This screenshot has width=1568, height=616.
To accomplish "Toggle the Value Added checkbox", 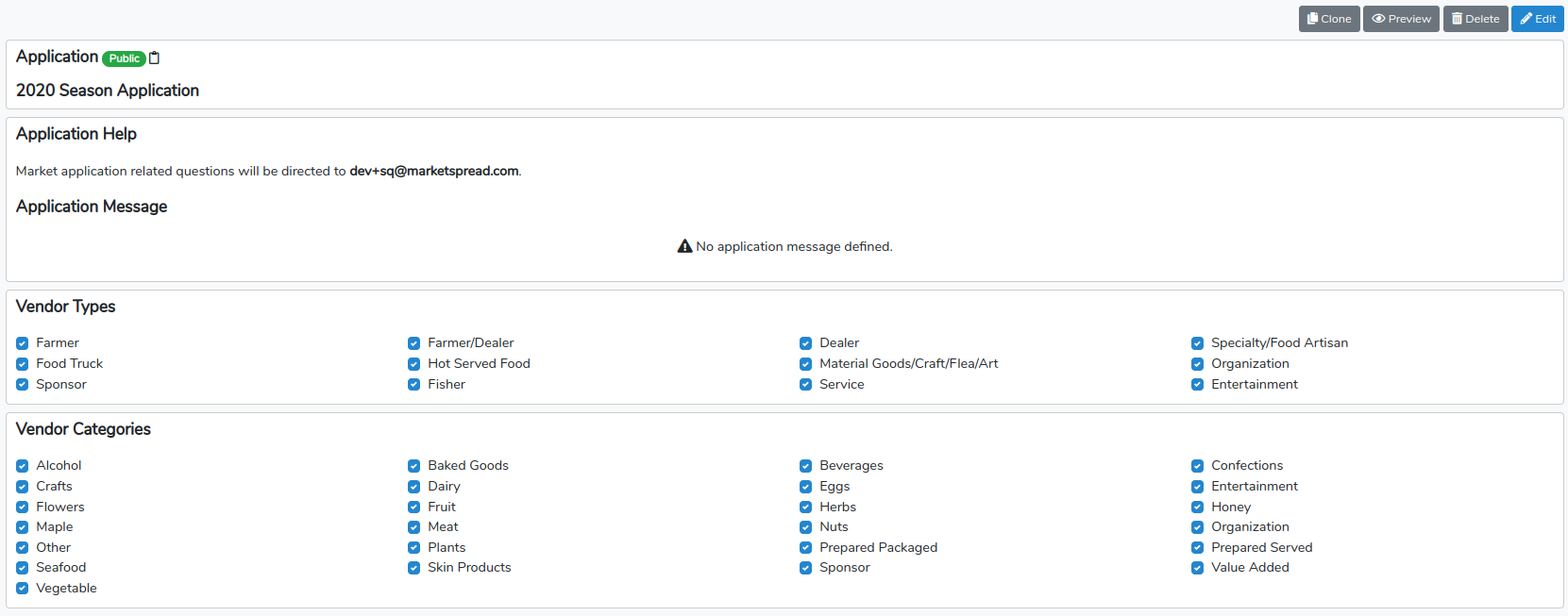I will pyautogui.click(x=1197, y=568).
